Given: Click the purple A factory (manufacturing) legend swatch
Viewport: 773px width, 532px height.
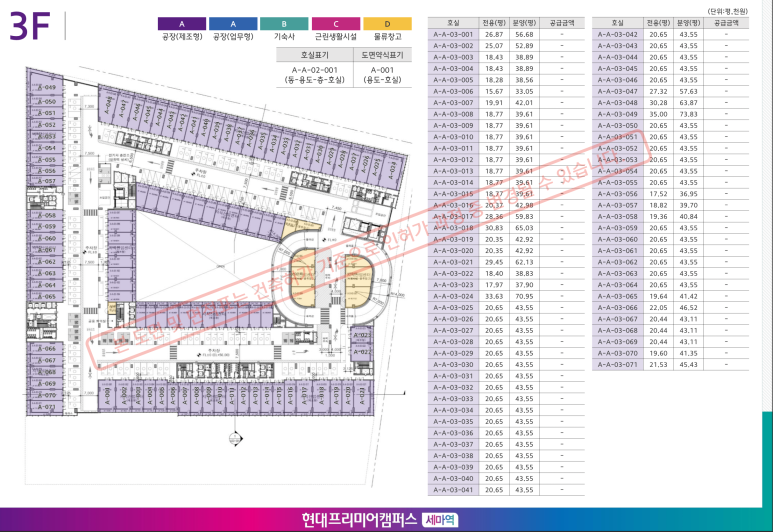Looking at the screenshot, I should click(x=182, y=24).
